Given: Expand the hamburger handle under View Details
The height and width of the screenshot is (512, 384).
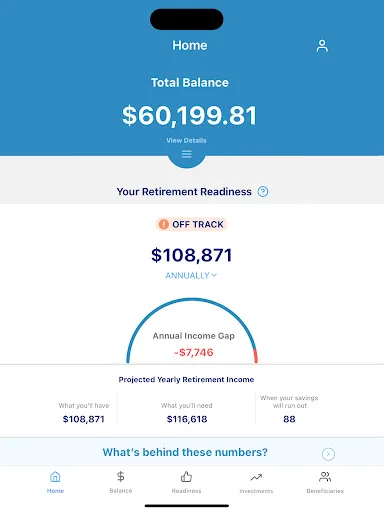Looking at the screenshot, I should click(x=186, y=154).
